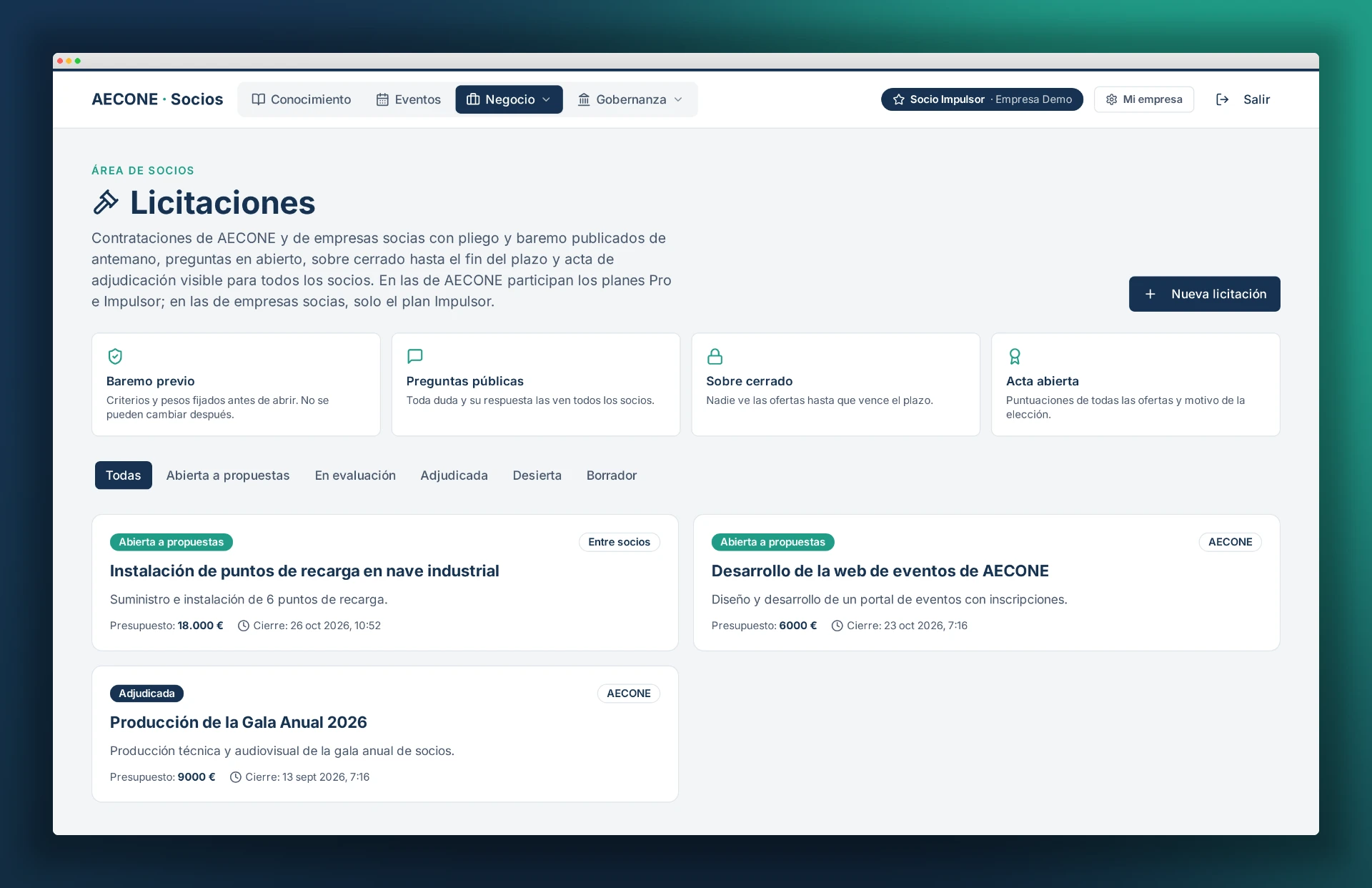Click the building icon beside Gobernanza
This screenshot has height=888, width=1372.
coord(584,99)
